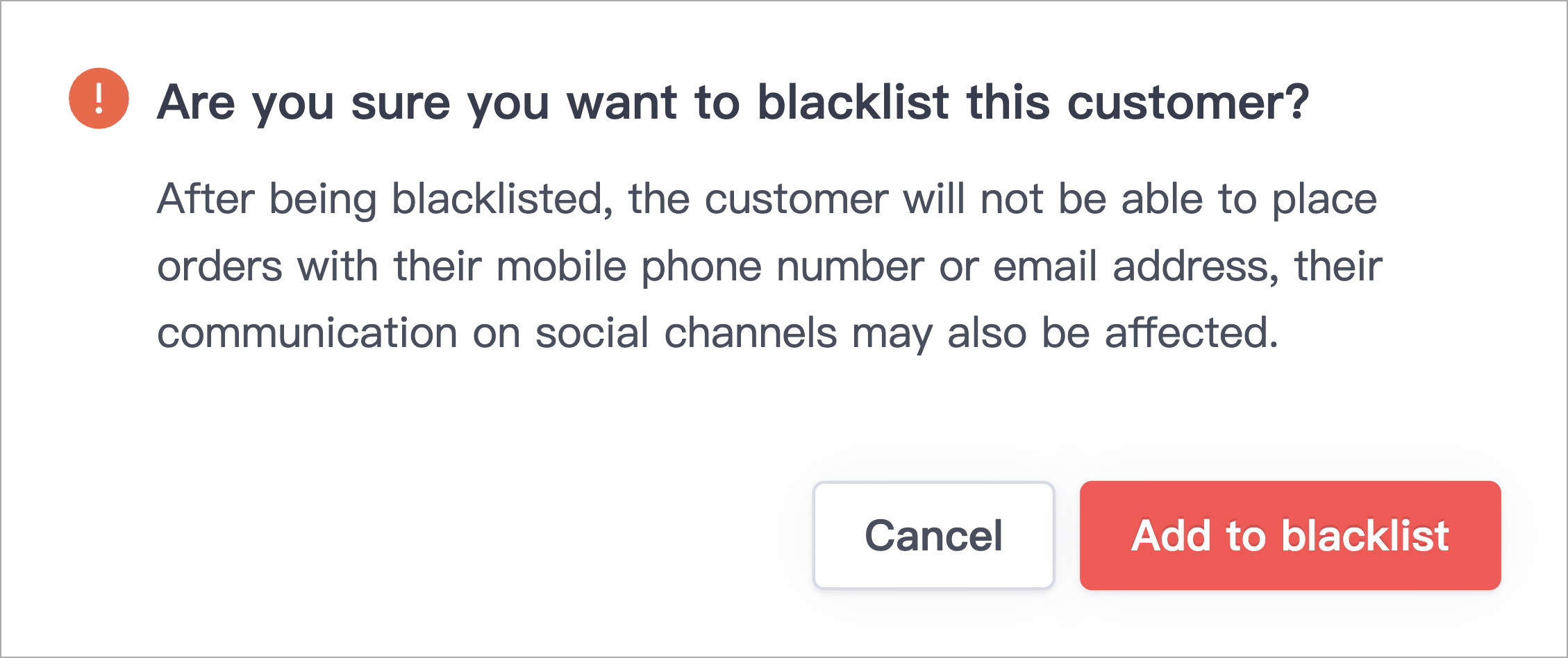Click the line starting 'orders with their mobile'
The image size is (1568, 658).
769,267
